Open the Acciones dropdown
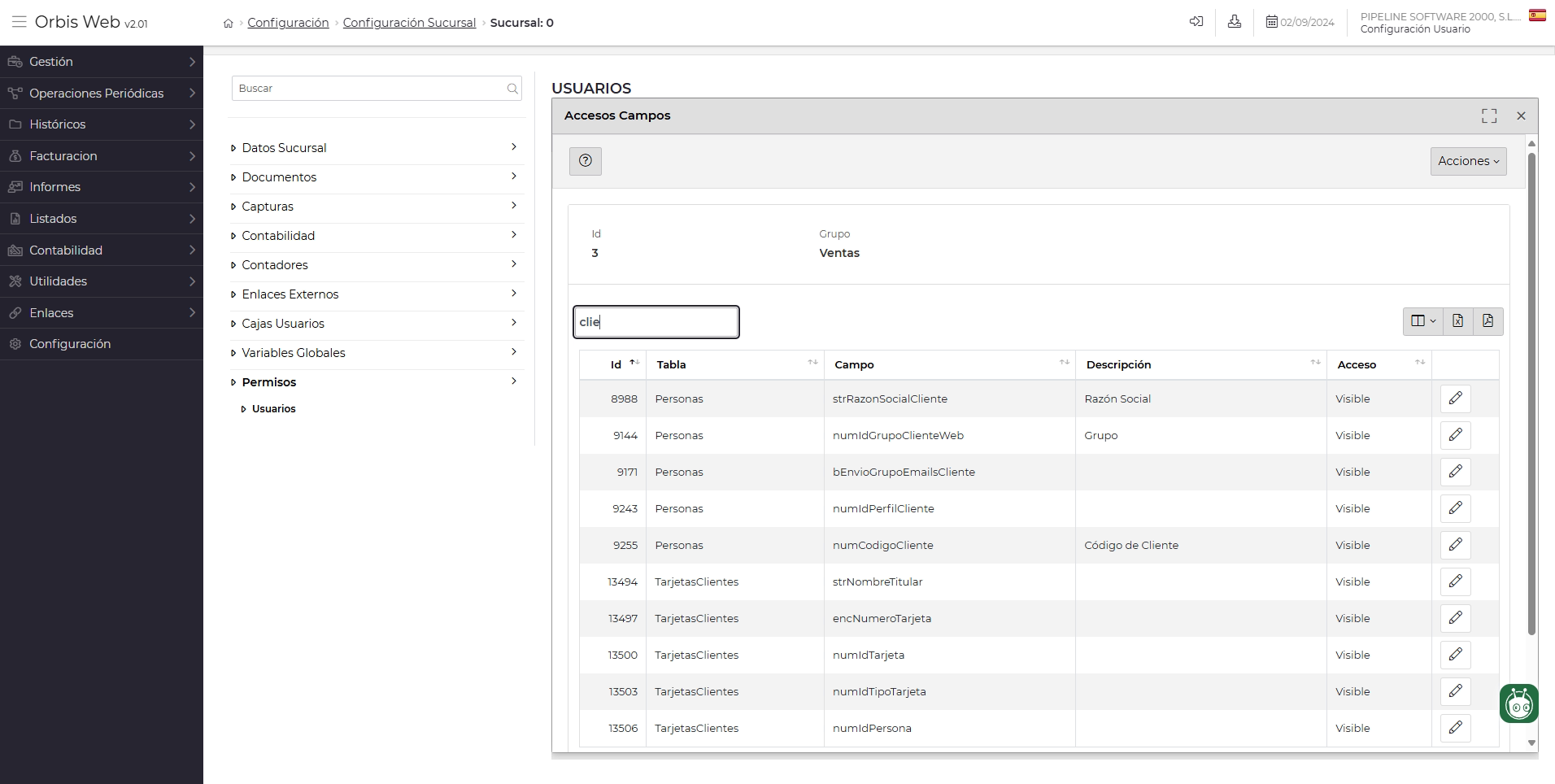The image size is (1555, 784). point(1468,161)
